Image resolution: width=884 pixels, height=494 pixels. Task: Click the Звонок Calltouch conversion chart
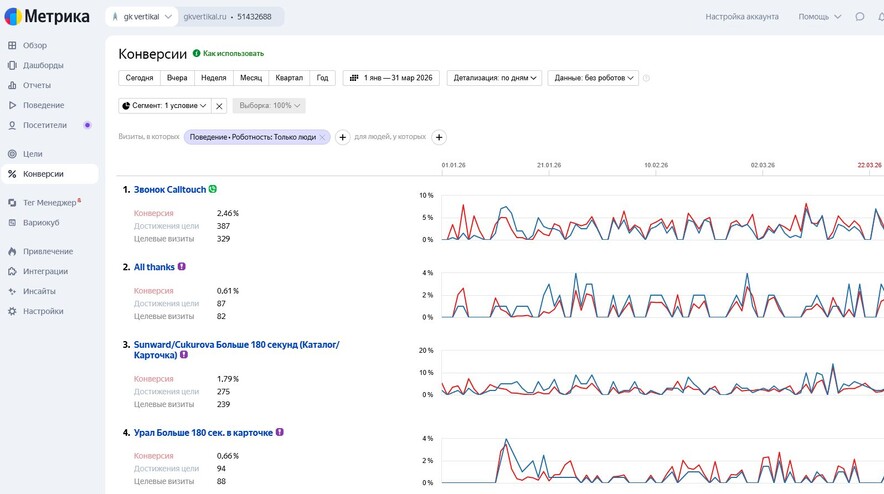click(662, 218)
